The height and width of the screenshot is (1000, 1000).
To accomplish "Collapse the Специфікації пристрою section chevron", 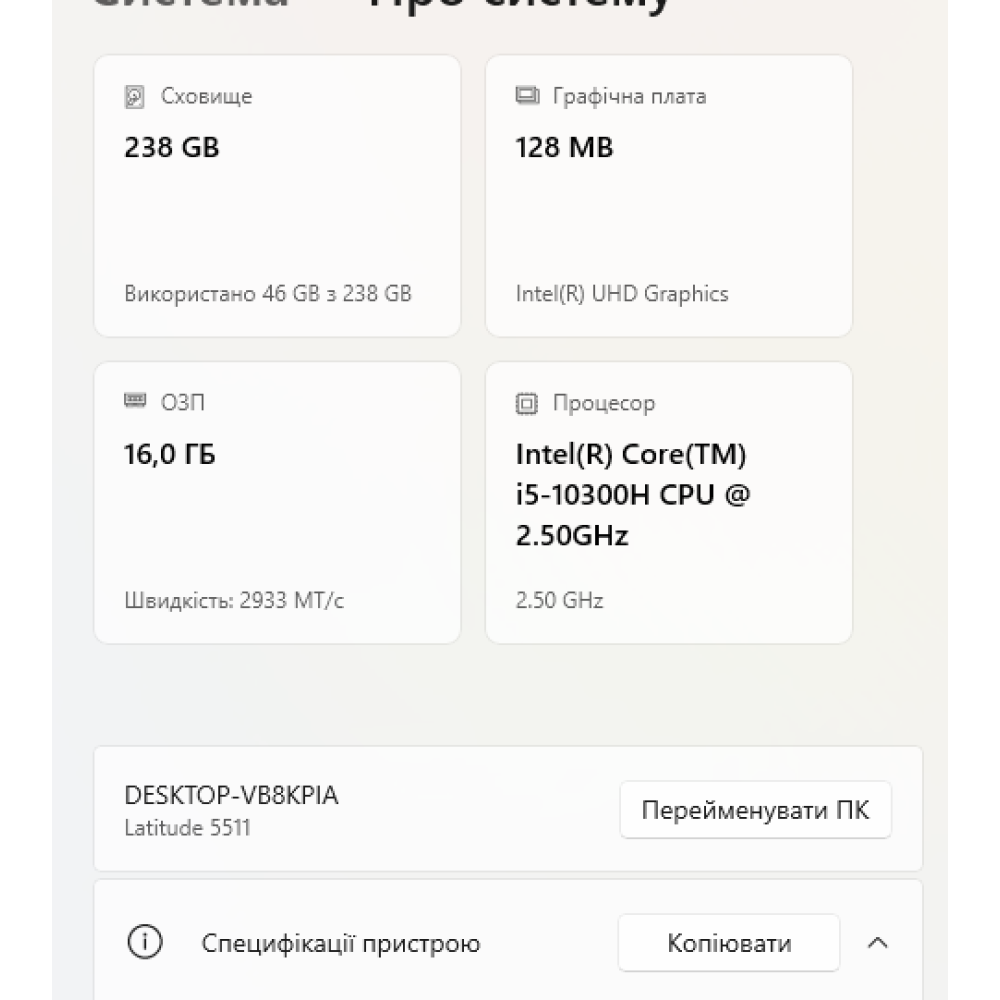I will point(878,942).
